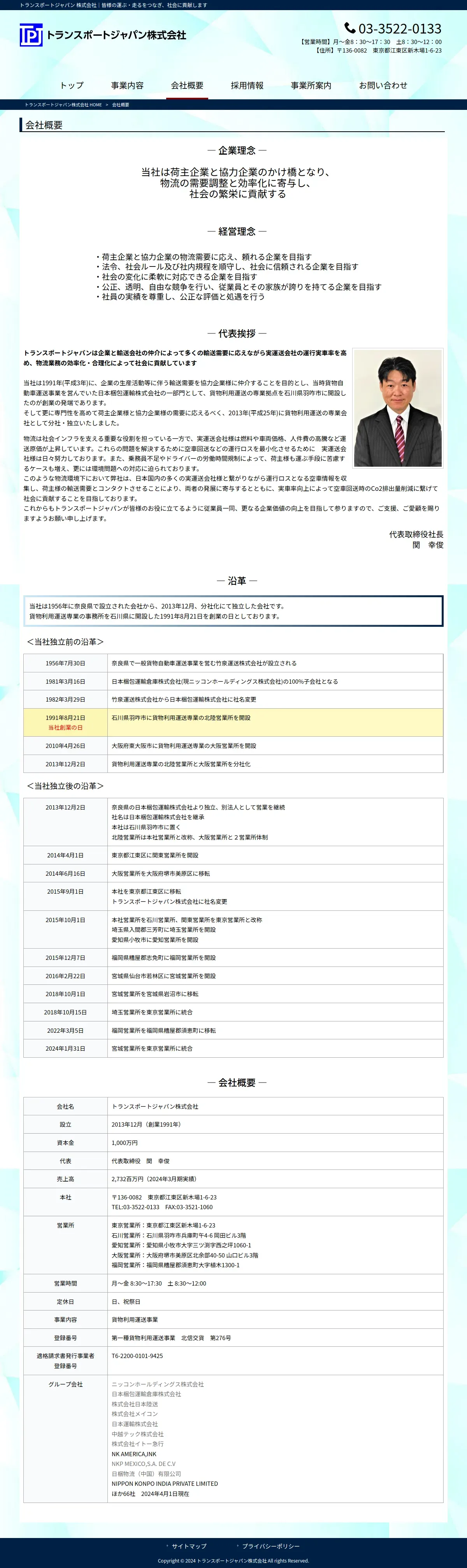Select the 会社概要 navigation tab
Screen dimensions: 467x1568
[187, 85]
